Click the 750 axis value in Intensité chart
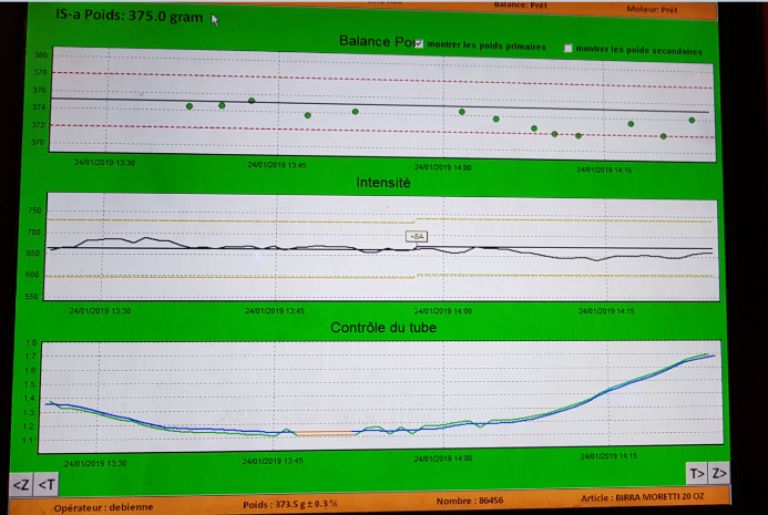 pyautogui.click(x=34, y=211)
